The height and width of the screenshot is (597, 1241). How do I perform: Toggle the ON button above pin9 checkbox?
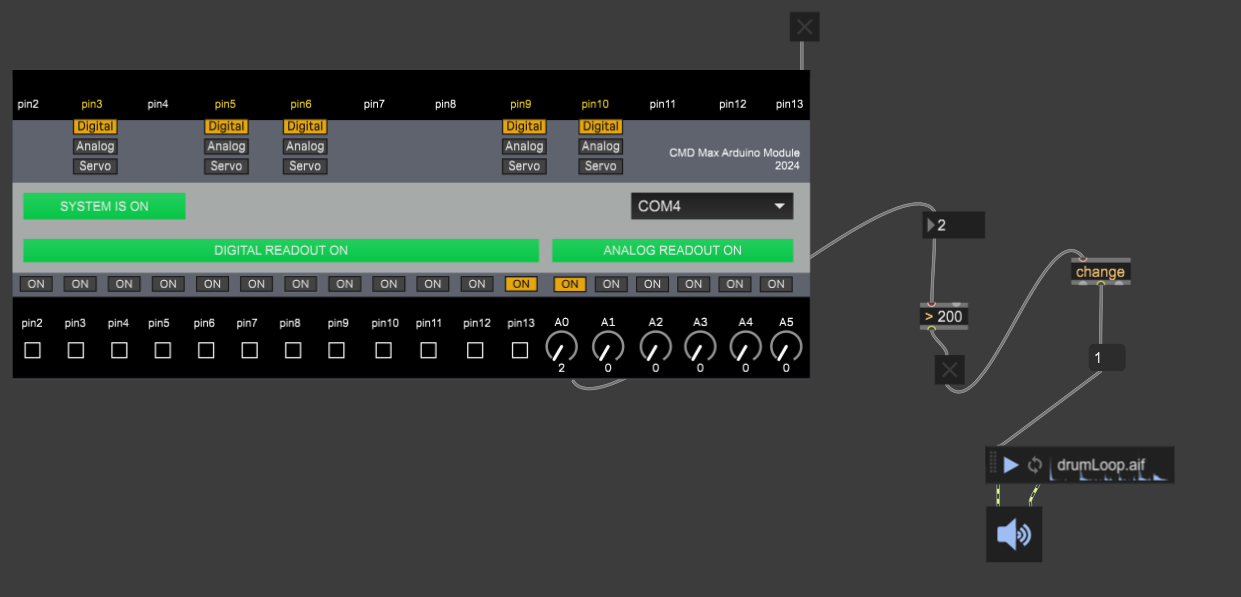pyautogui.click(x=344, y=284)
